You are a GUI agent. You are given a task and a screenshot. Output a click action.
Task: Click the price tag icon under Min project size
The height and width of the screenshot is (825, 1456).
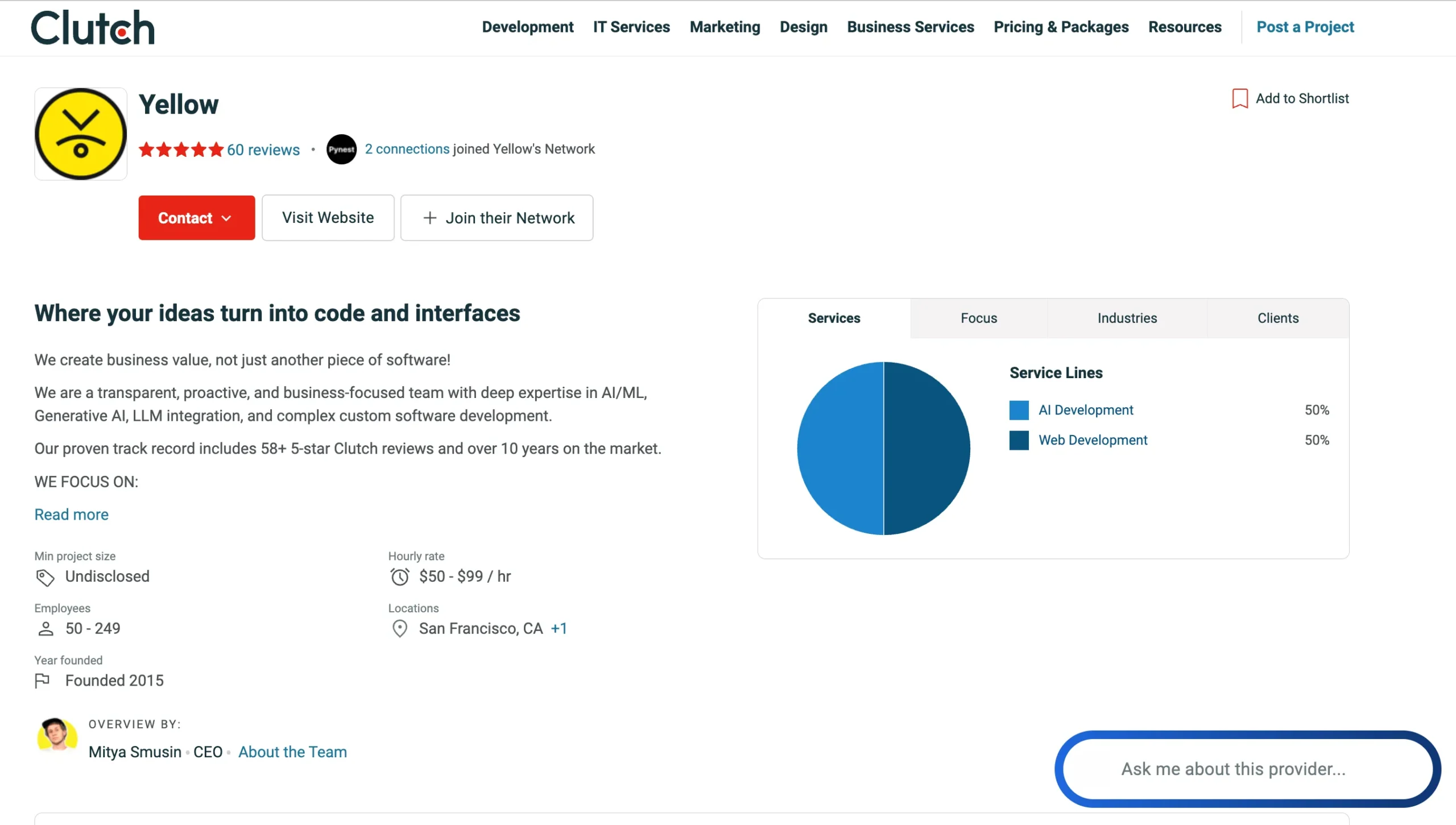click(45, 577)
